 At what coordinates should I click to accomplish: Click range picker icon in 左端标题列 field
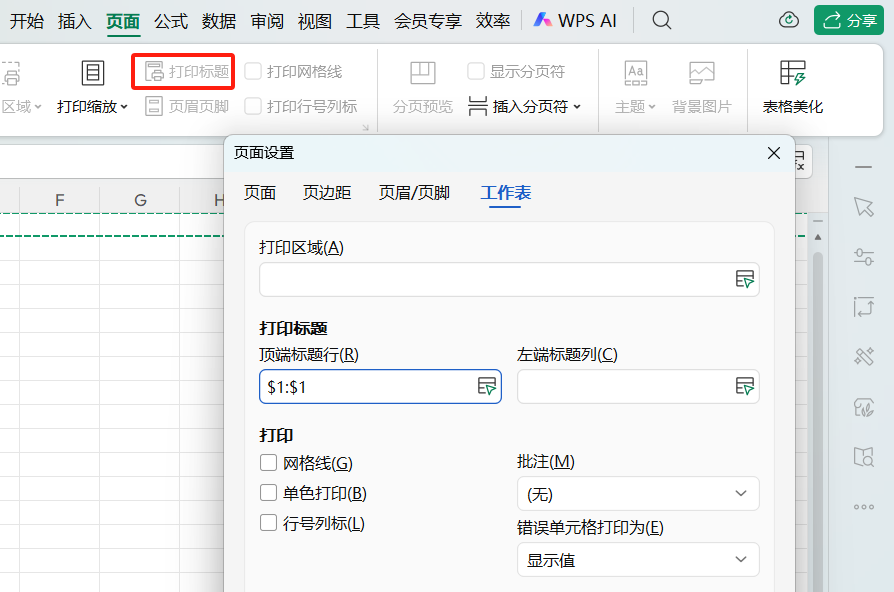click(x=744, y=387)
